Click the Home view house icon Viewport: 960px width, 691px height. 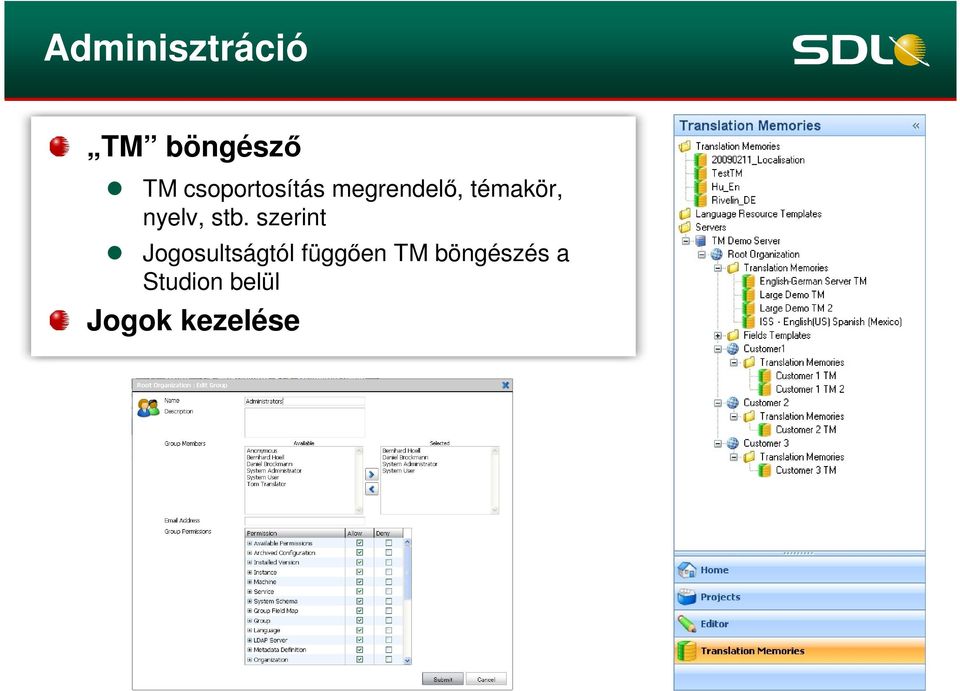(687, 570)
